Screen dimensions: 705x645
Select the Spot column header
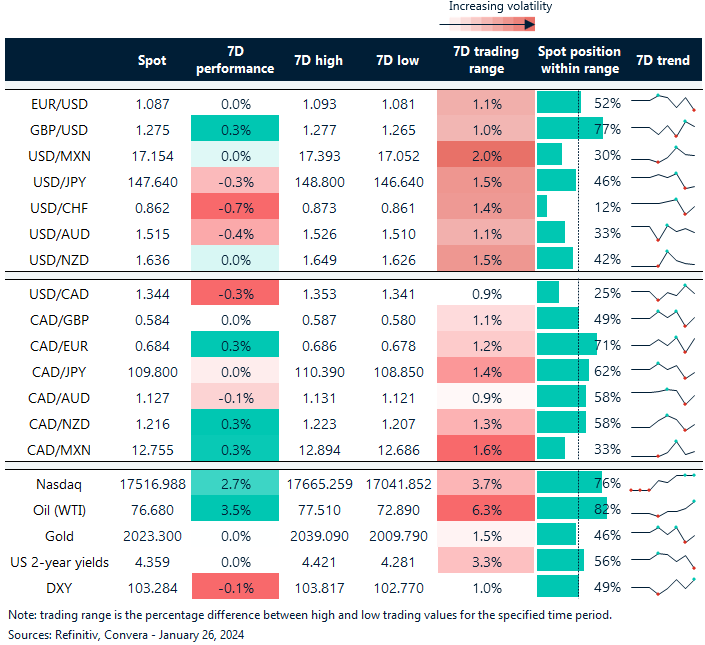click(x=152, y=60)
